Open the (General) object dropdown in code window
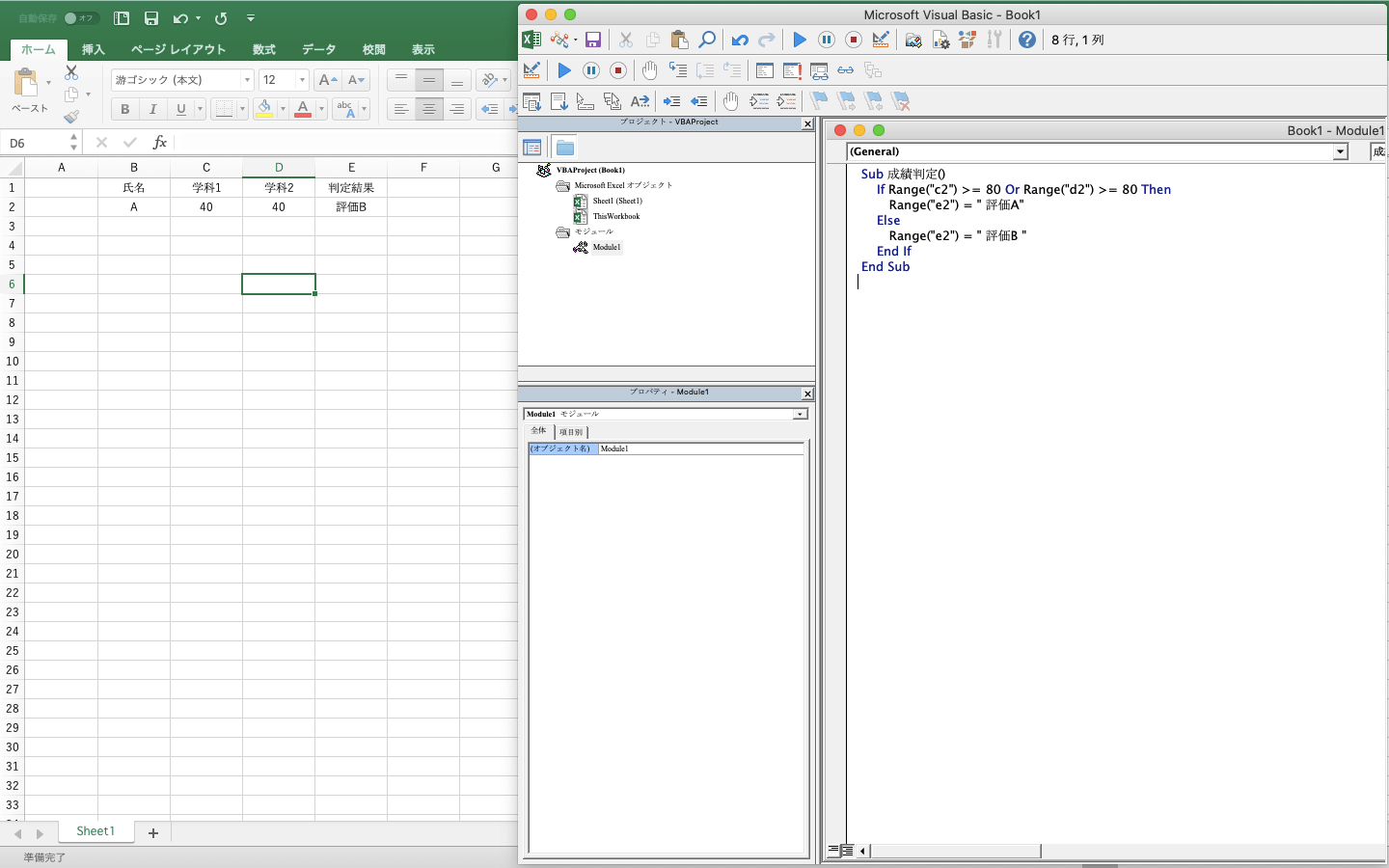Image resolution: width=1389 pixels, height=868 pixels. [x=1340, y=151]
